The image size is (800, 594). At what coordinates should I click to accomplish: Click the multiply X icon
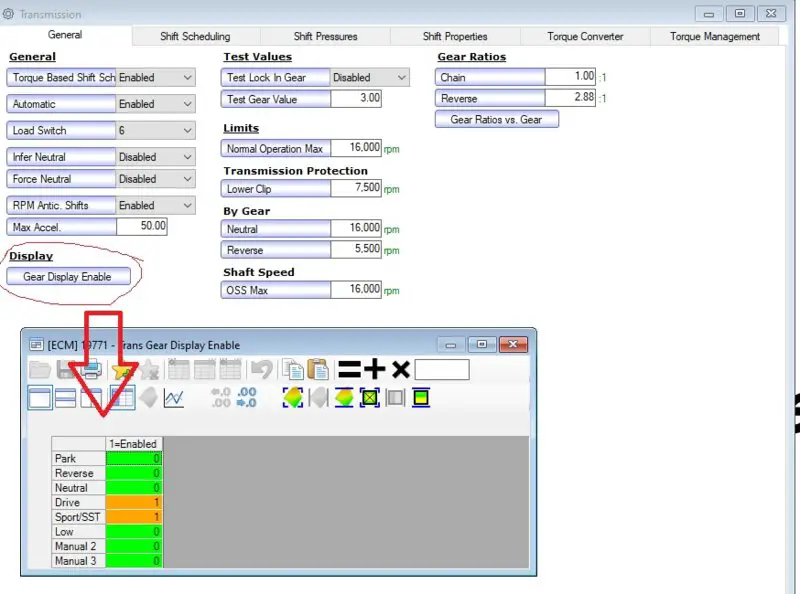coord(401,369)
